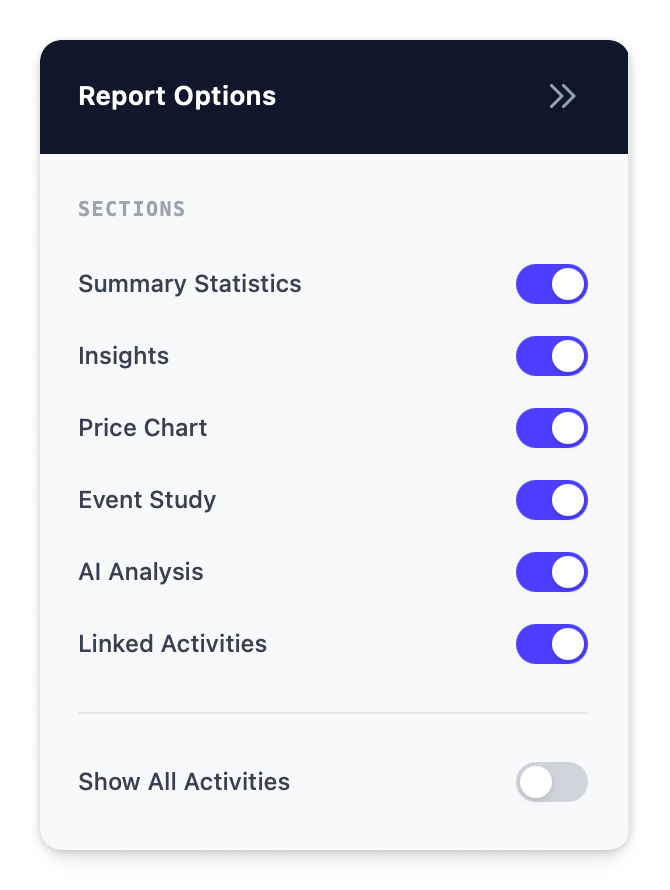The width and height of the screenshot is (670, 890).
Task: Click the Summary Statistics label
Action: [x=189, y=284]
